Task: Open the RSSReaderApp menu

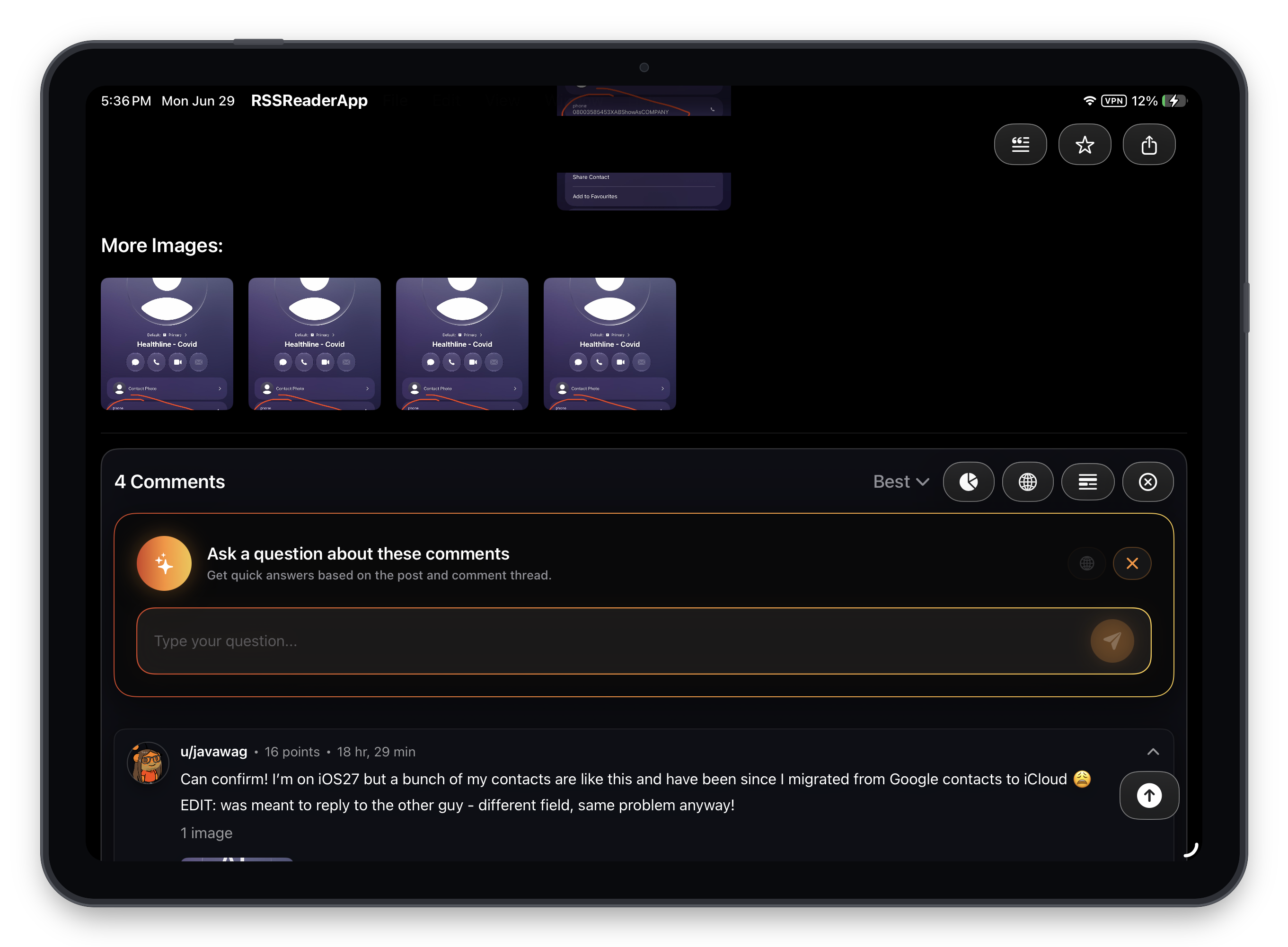Action: pos(309,101)
